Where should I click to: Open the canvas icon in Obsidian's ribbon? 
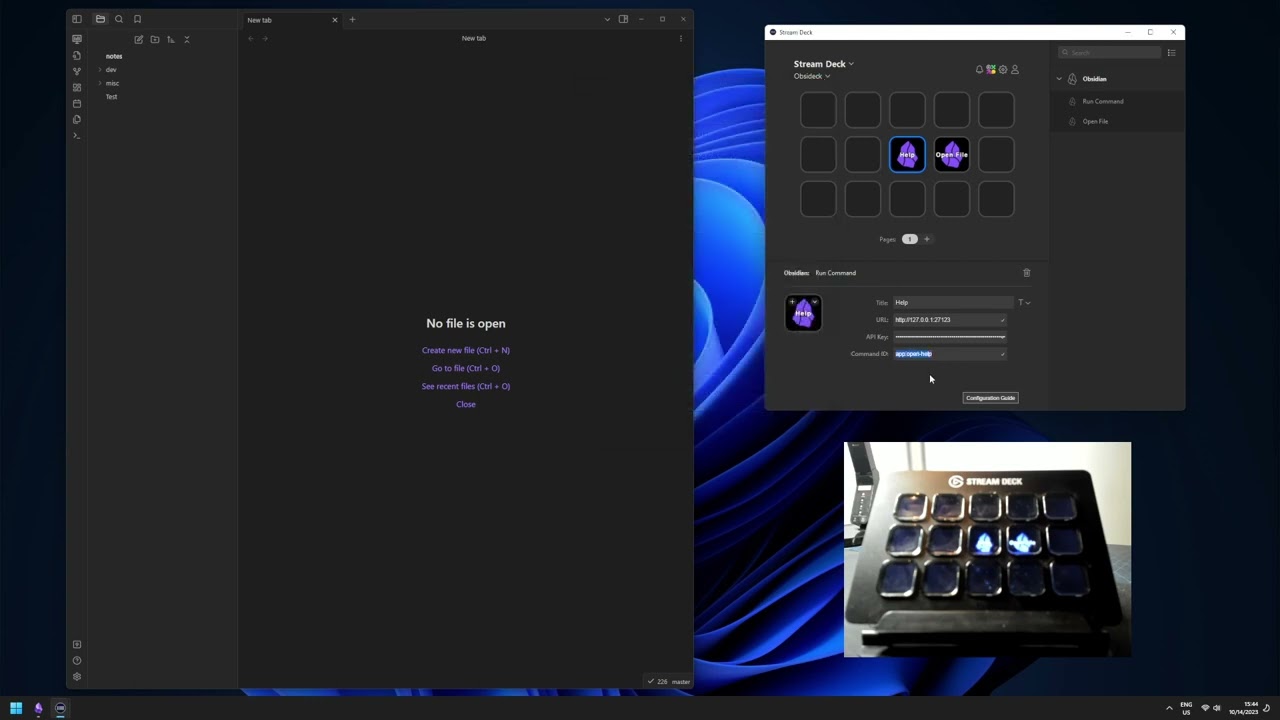[x=77, y=88]
